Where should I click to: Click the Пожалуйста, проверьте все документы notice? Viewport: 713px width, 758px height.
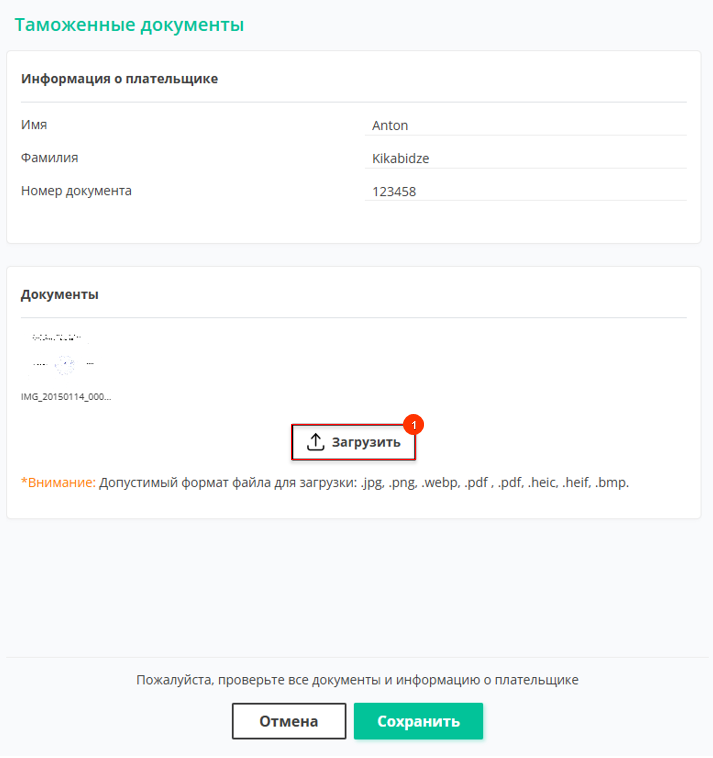(x=357, y=680)
